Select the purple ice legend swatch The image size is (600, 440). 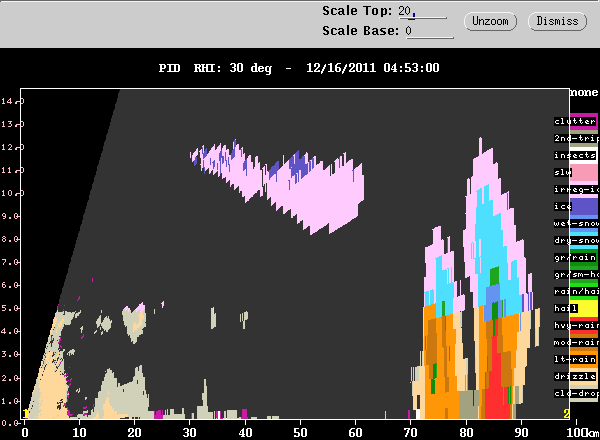[584, 207]
